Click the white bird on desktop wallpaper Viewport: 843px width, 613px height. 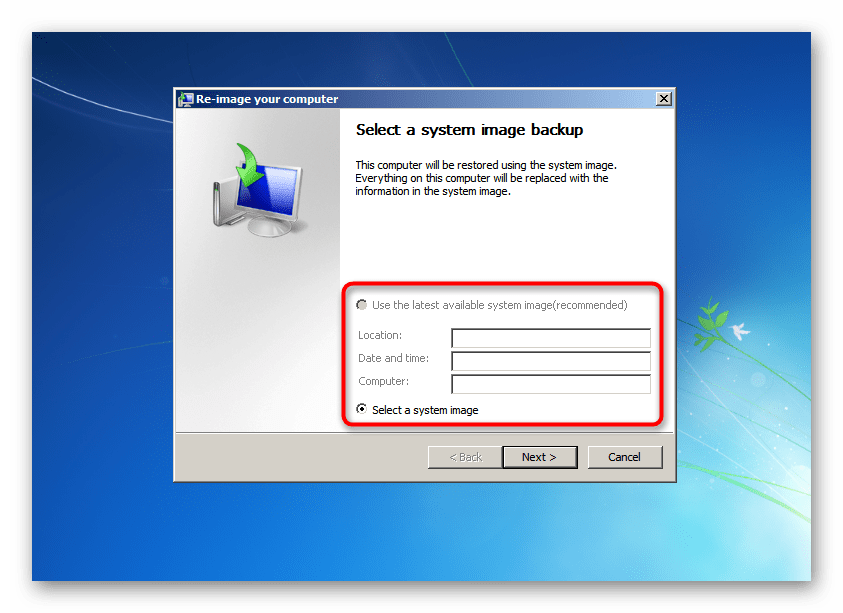click(x=740, y=330)
